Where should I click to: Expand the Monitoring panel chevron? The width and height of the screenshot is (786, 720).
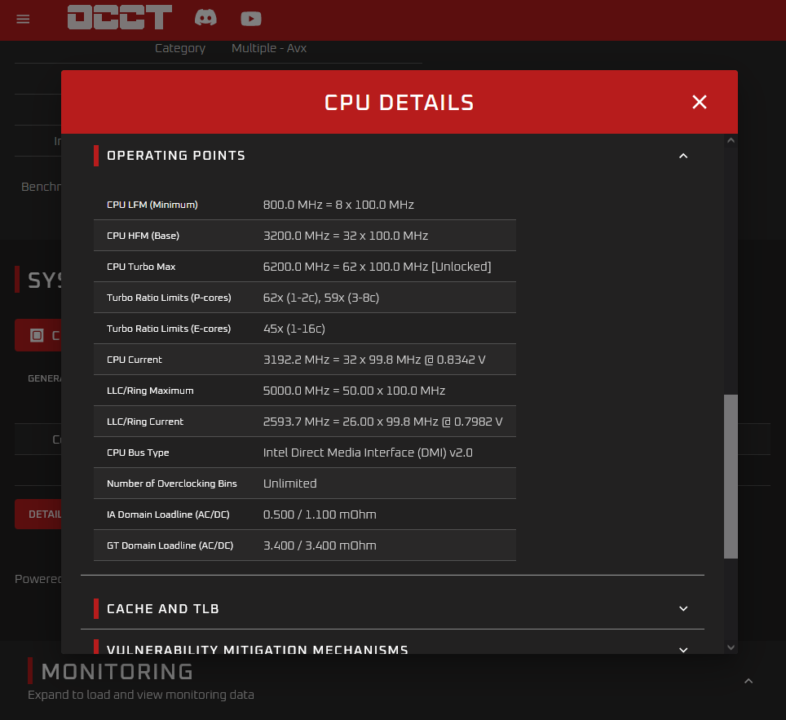[x=748, y=681]
